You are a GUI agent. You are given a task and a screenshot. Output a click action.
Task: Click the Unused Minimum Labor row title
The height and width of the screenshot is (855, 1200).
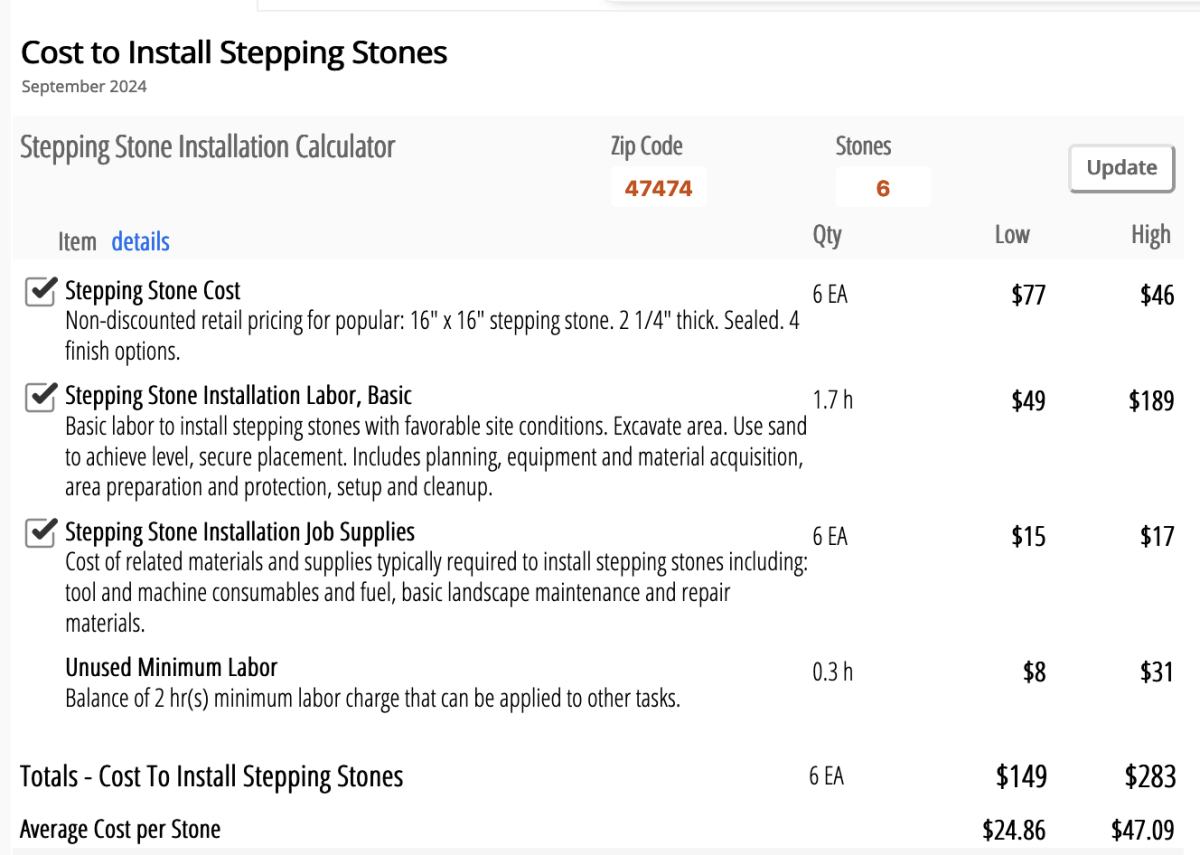(x=171, y=667)
